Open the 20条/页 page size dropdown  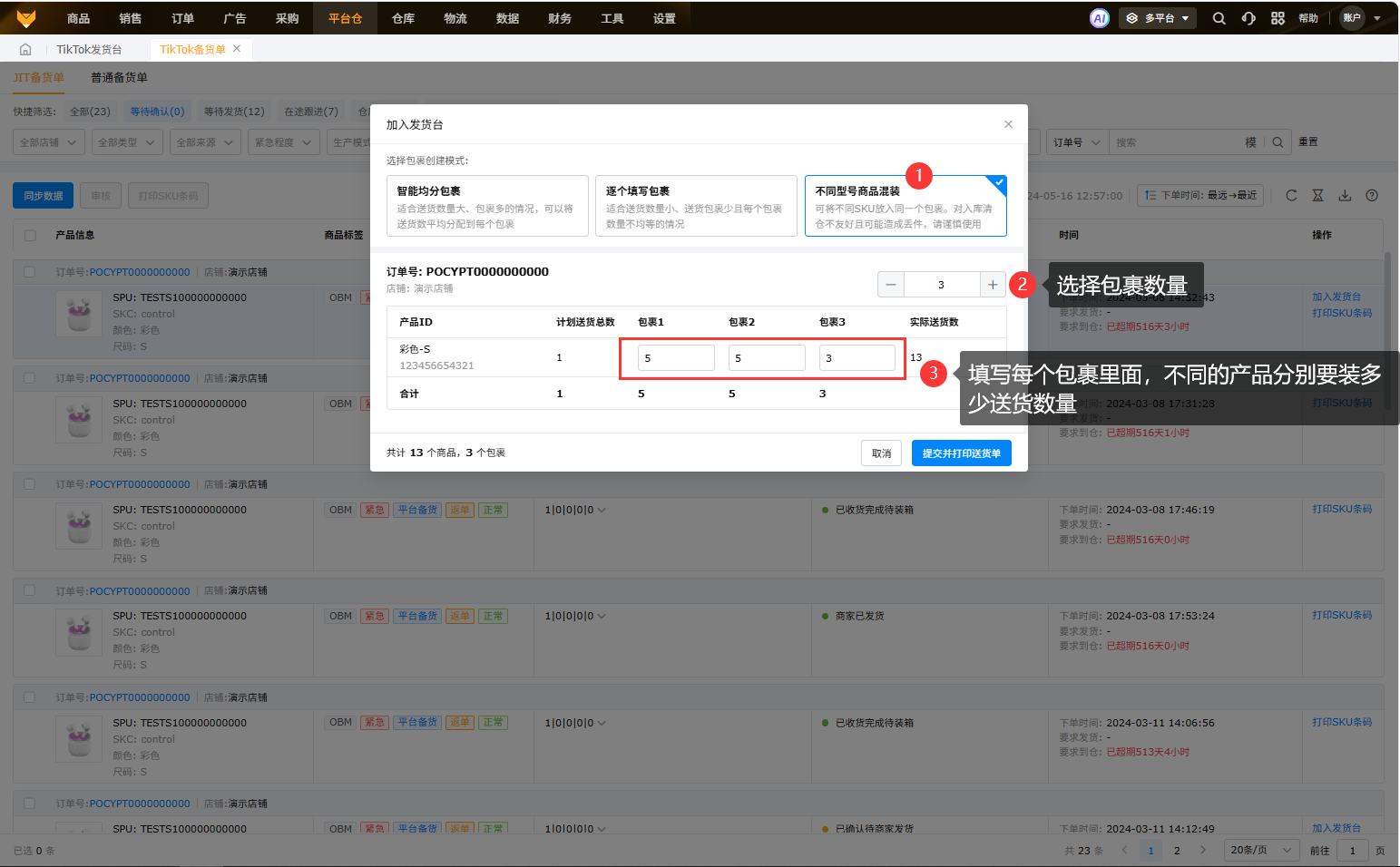click(1260, 850)
